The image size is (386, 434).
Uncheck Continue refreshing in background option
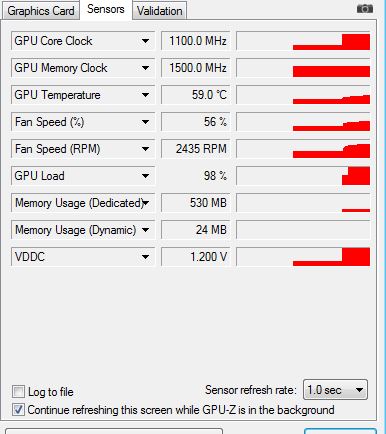[x=18, y=410]
